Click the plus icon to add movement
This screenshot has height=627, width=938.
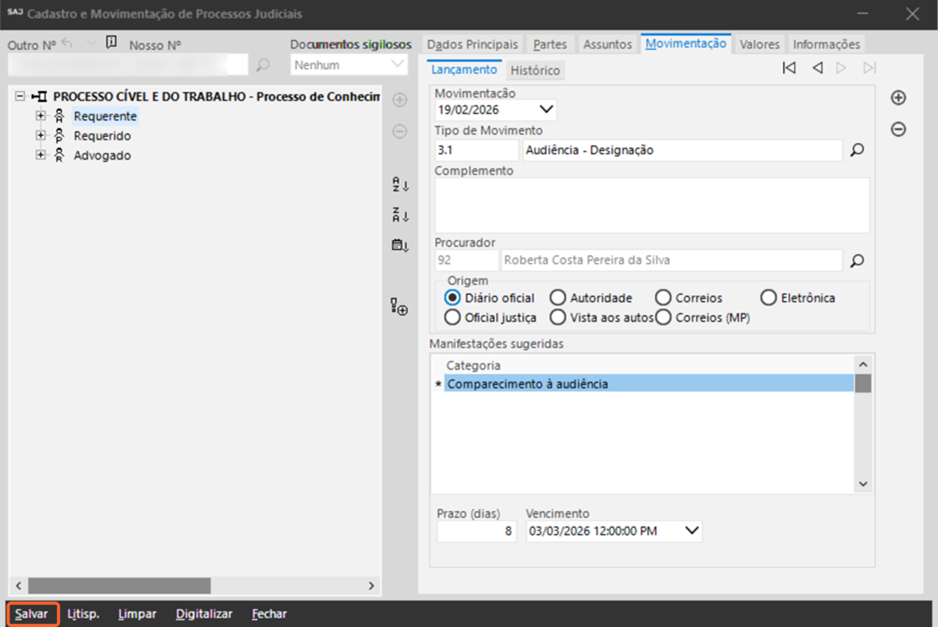click(898, 98)
